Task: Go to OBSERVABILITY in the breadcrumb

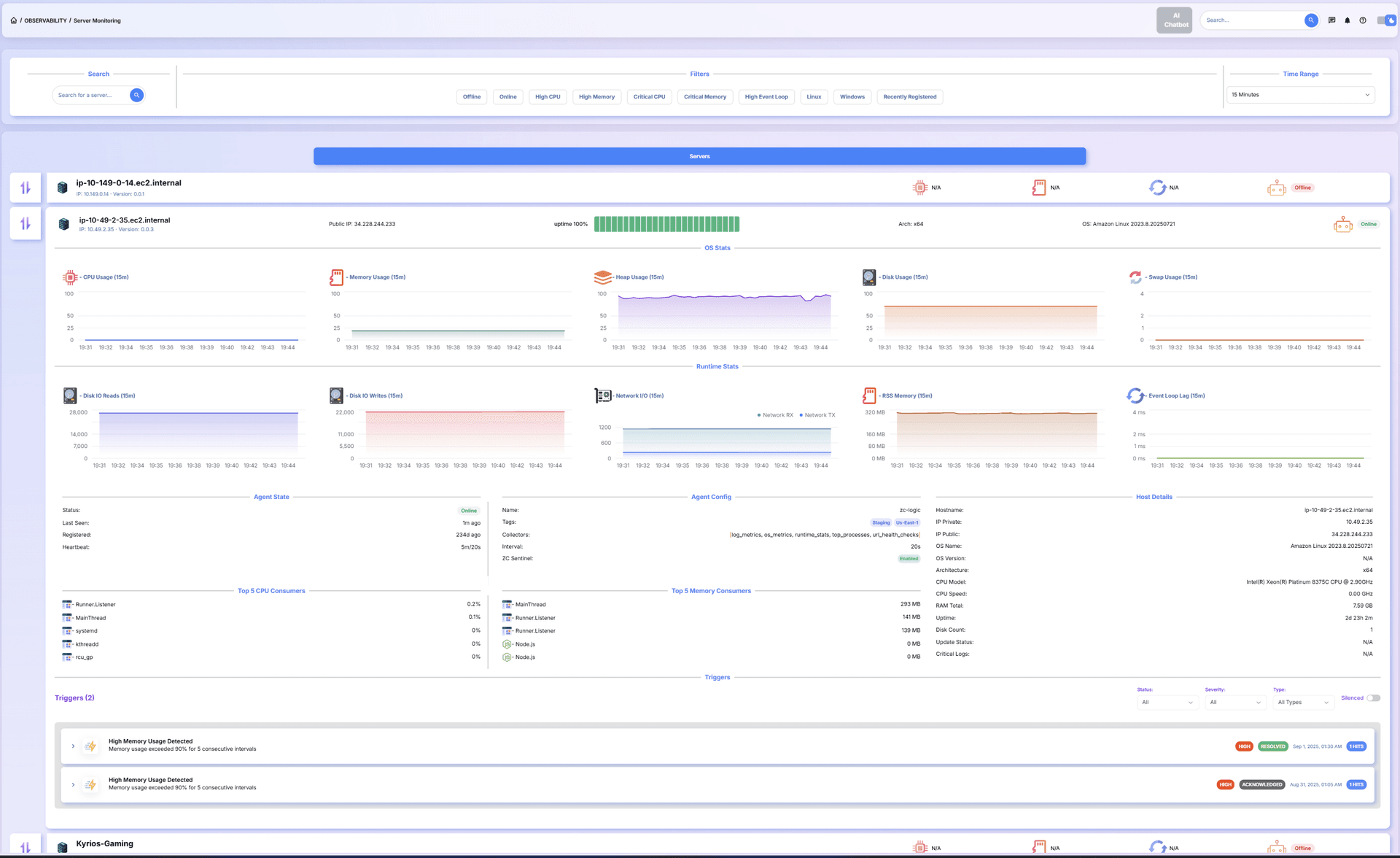Action: (x=45, y=20)
